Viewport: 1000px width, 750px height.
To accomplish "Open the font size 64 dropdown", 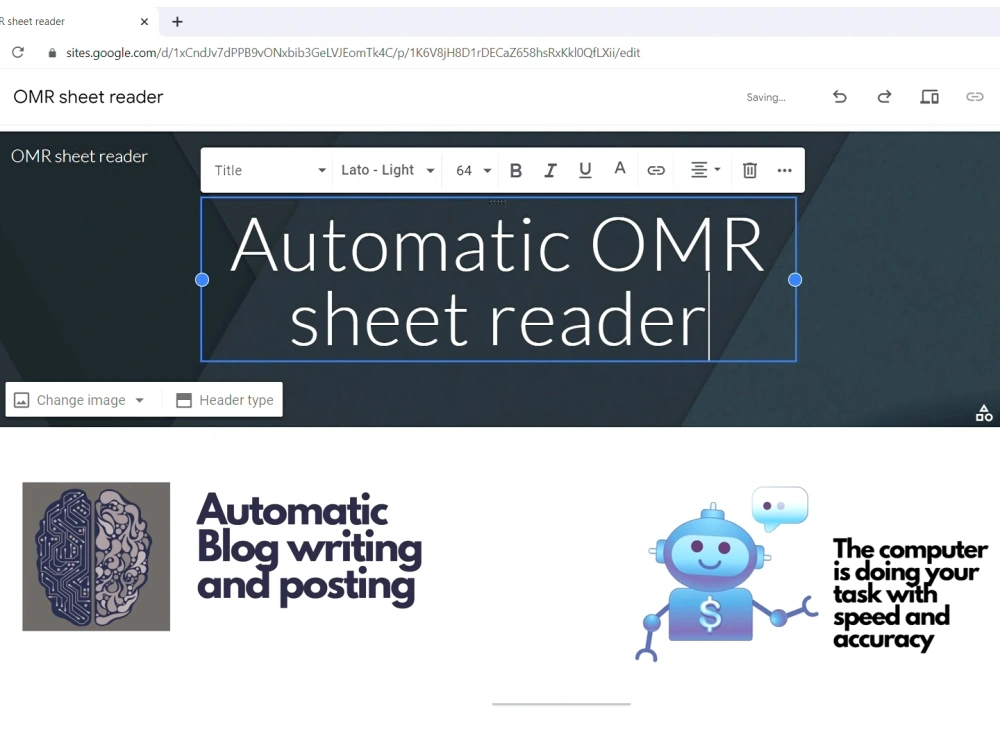I will [x=473, y=170].
